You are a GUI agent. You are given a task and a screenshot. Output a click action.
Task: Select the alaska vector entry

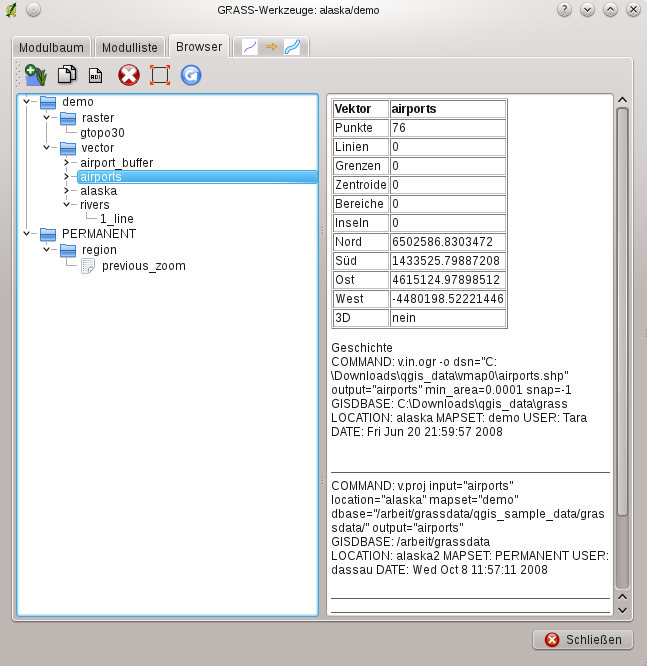pyautogui.click(x=99, y=191)
